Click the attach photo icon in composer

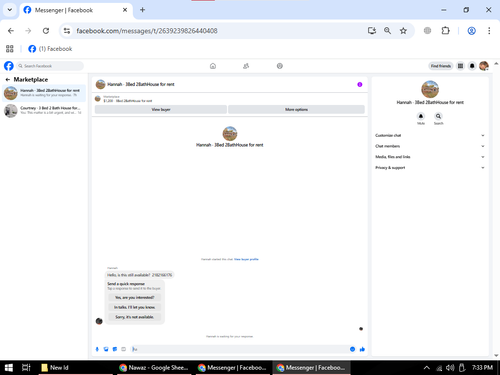106,349
